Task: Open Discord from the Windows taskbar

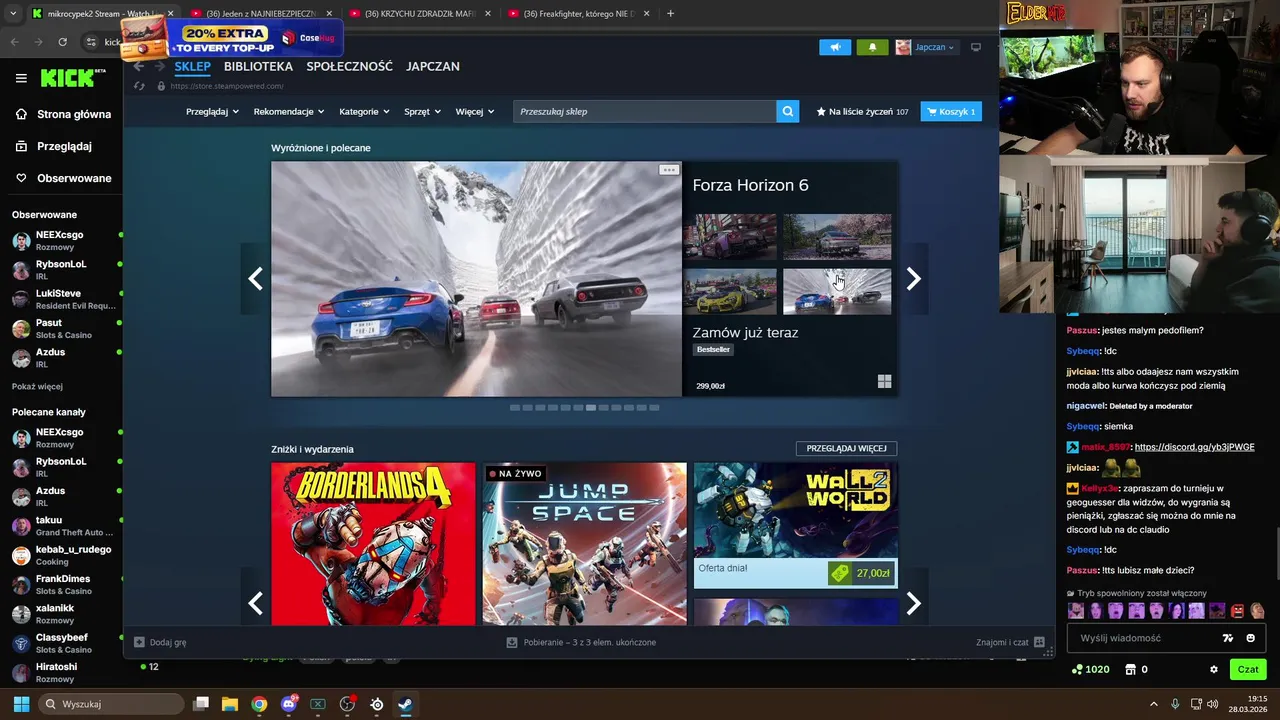Action: coord(289,704)
